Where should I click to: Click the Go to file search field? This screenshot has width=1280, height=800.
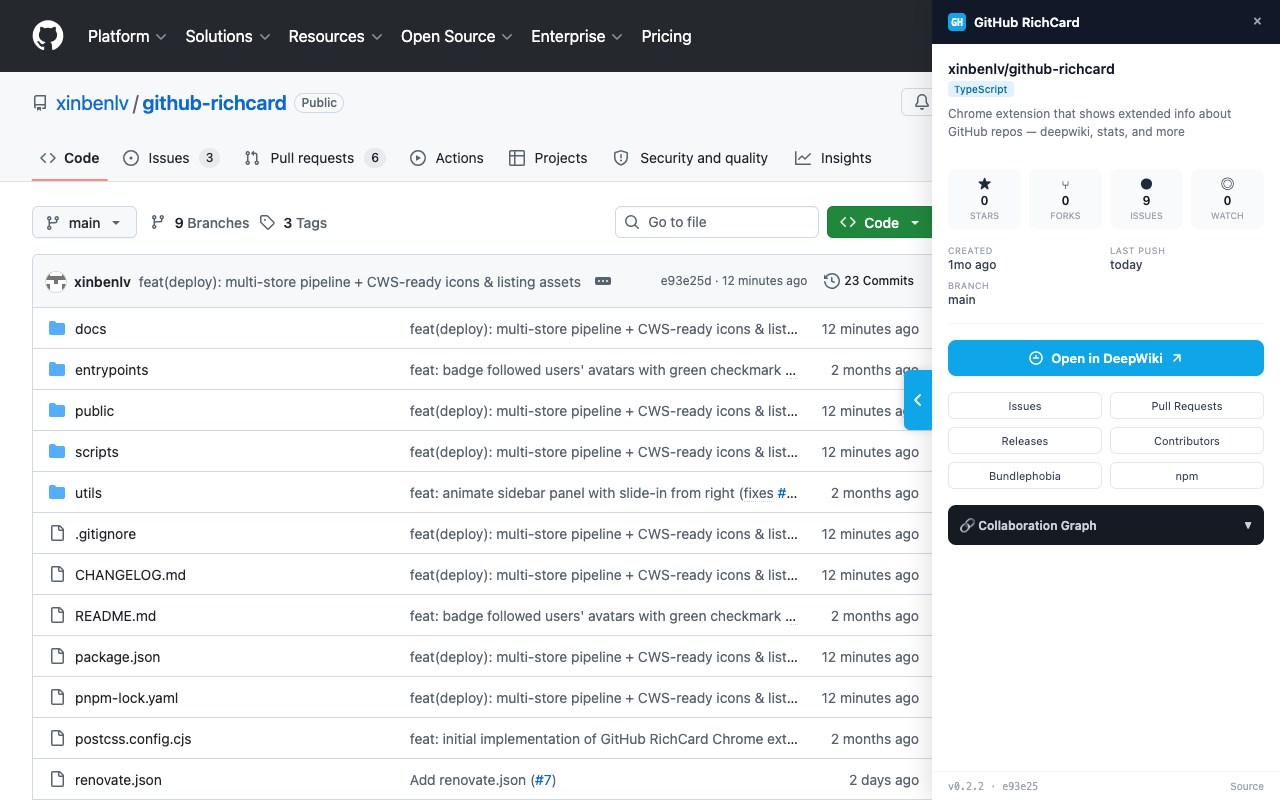(x=717, y=222)
